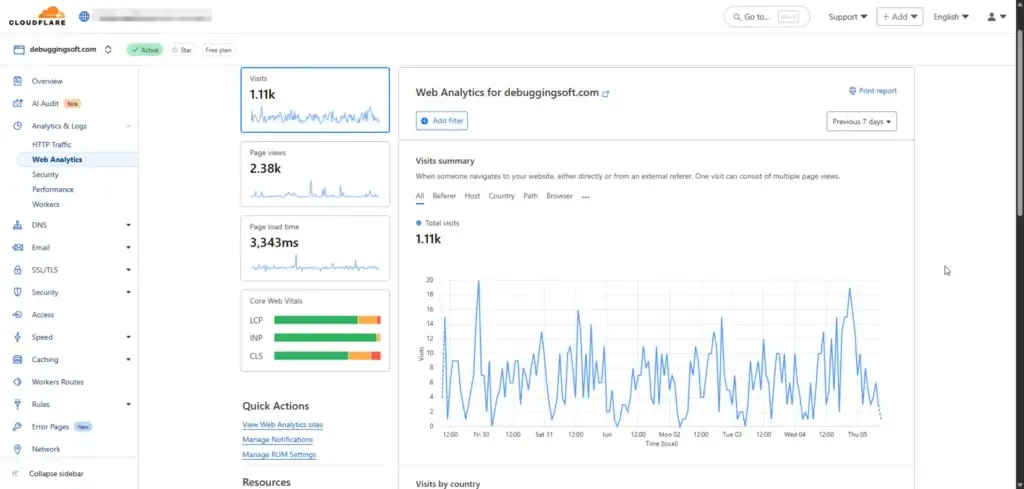
Task: Expand the Rules section arrow
Action: 128,404
